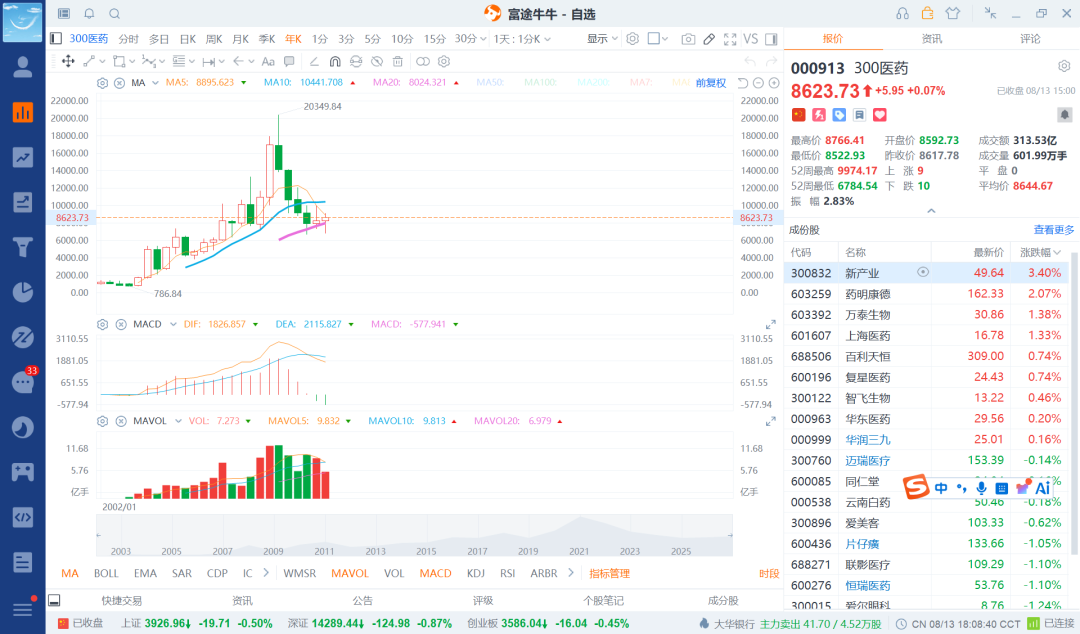
Task: Remove the MA indicator with X icon
Action: 119,83
